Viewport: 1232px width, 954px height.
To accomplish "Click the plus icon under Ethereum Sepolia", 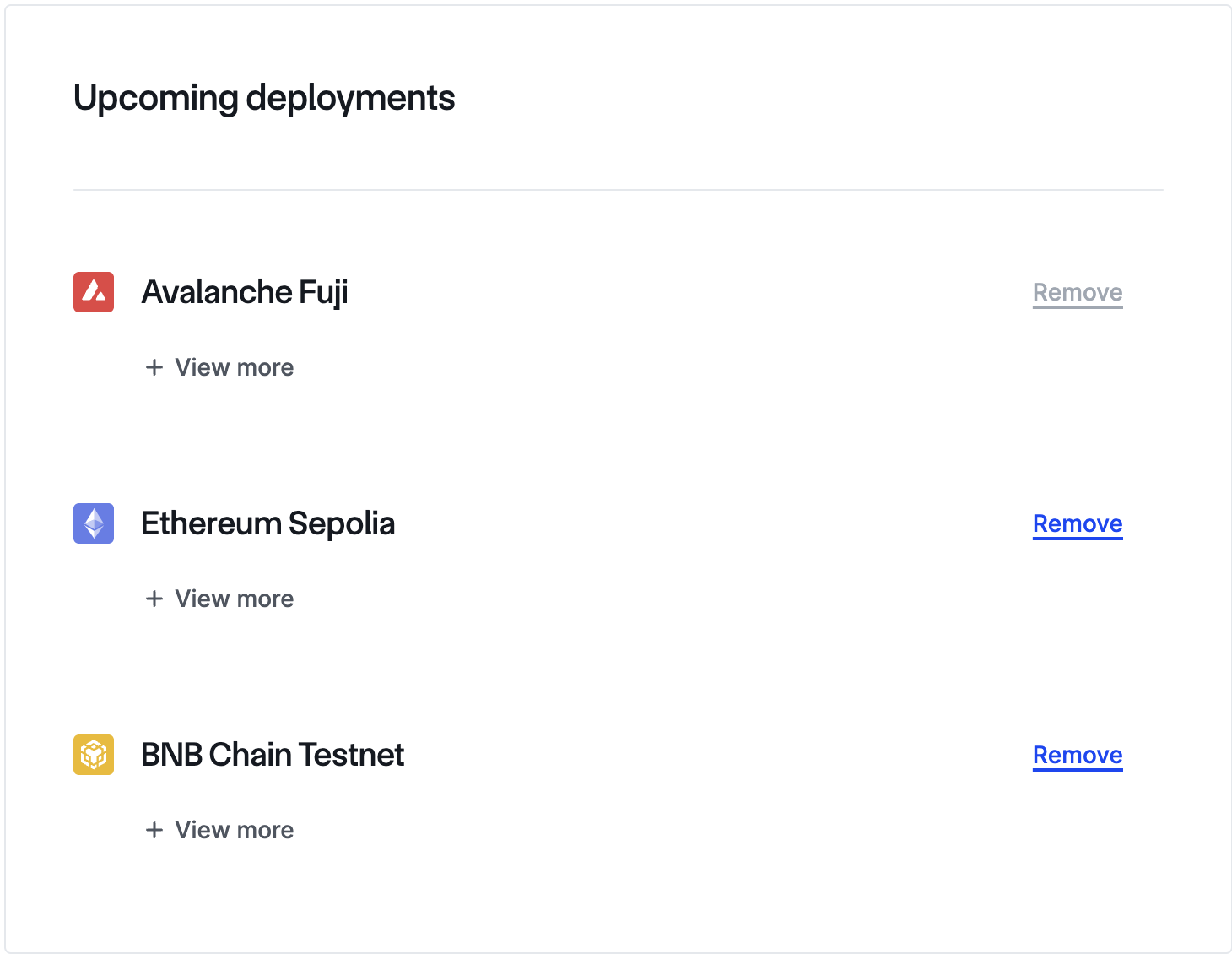I will click(x=154, y=599).
